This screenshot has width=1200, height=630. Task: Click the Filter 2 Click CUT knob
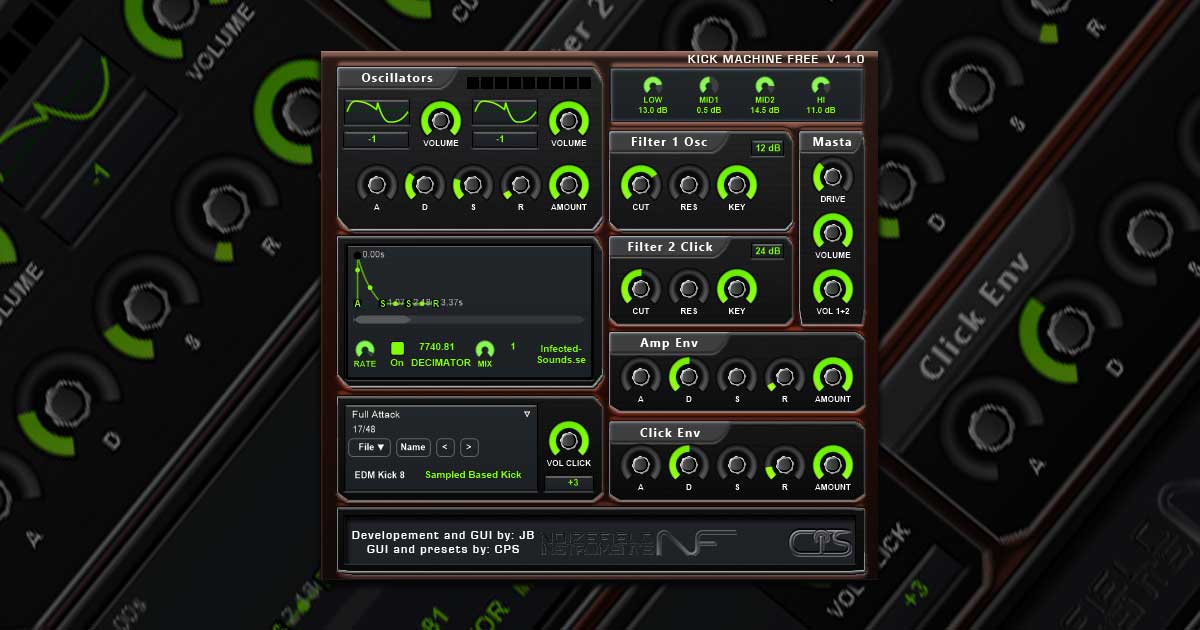click(640, 288)
